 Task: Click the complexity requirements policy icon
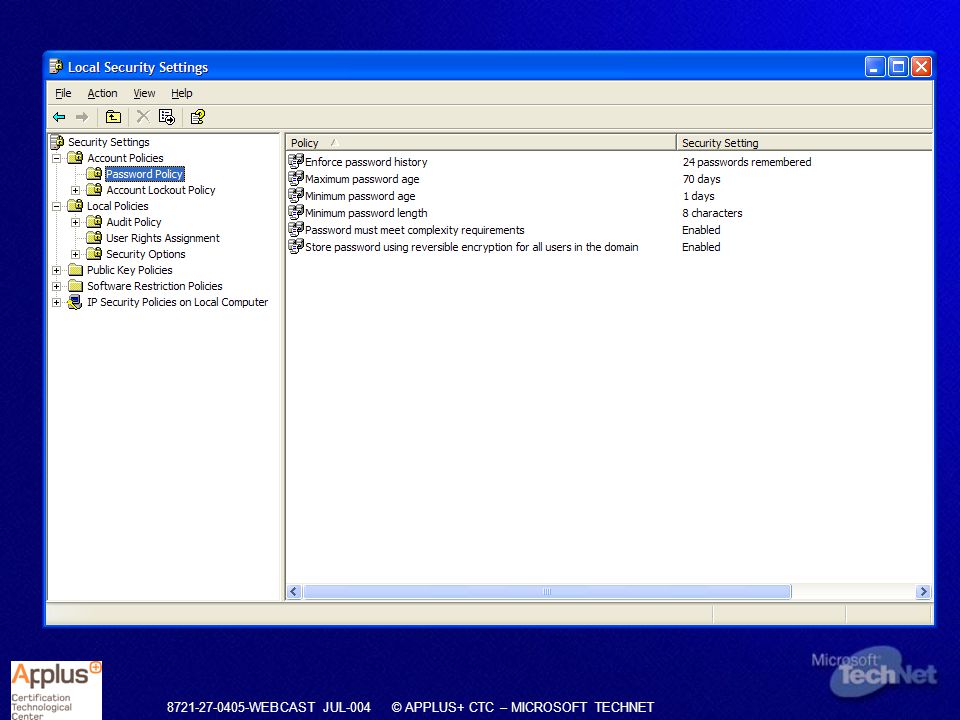(x=296, y=230)
